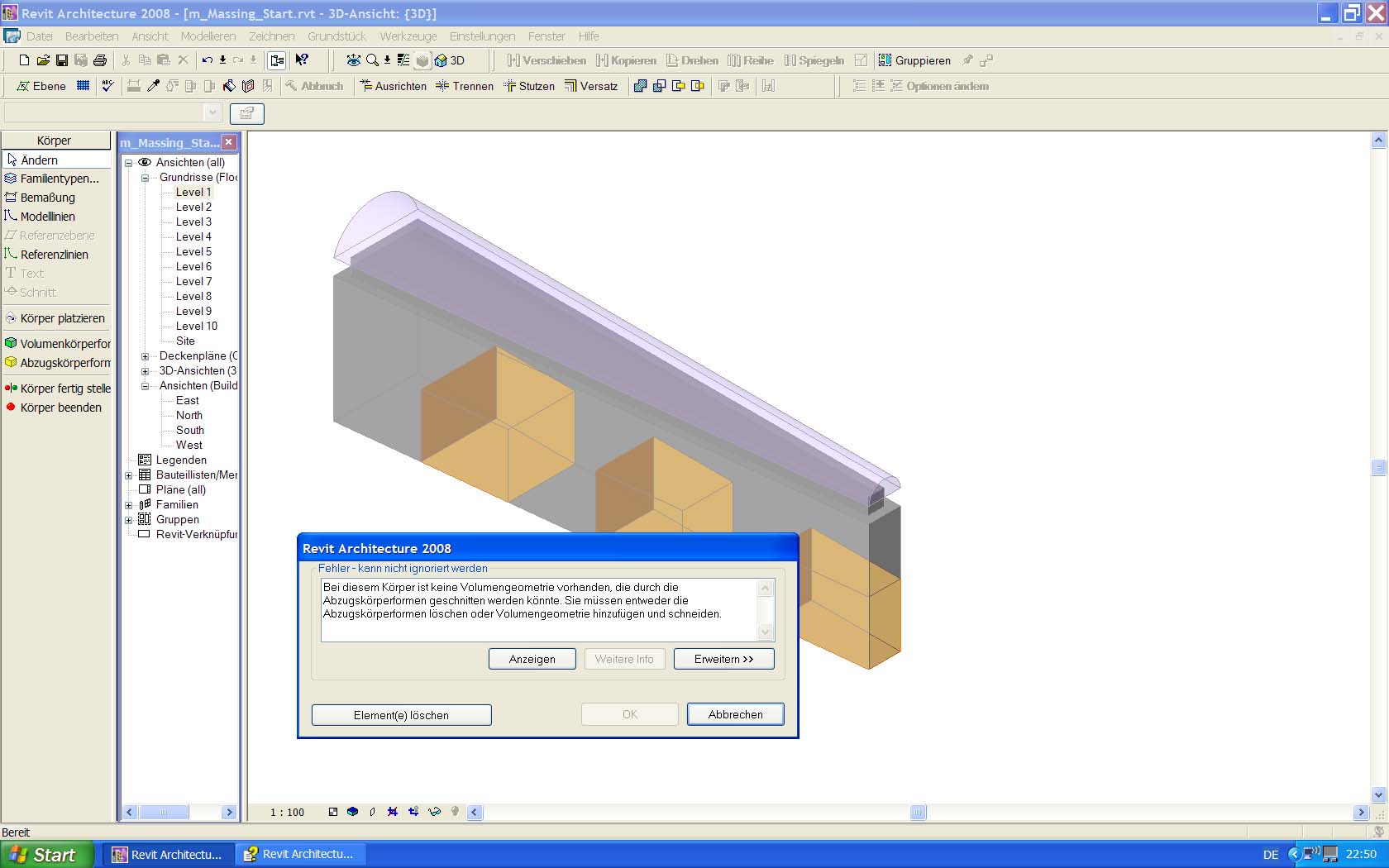Click the What's This help cursor icon
The height and width of the screenshot is (868, 1389).
[x=302, y=60]
